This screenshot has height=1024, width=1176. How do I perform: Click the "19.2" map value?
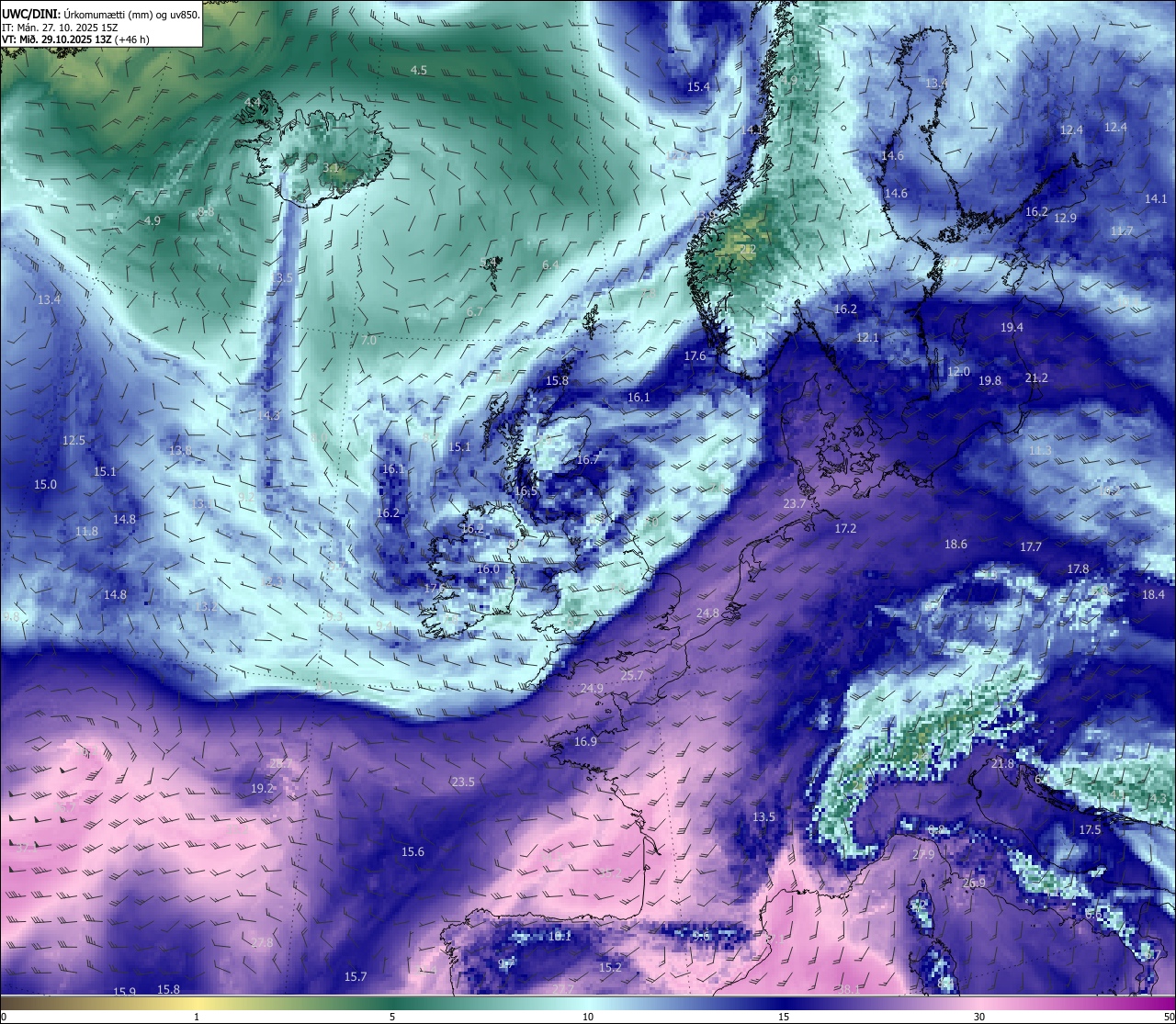262,789
